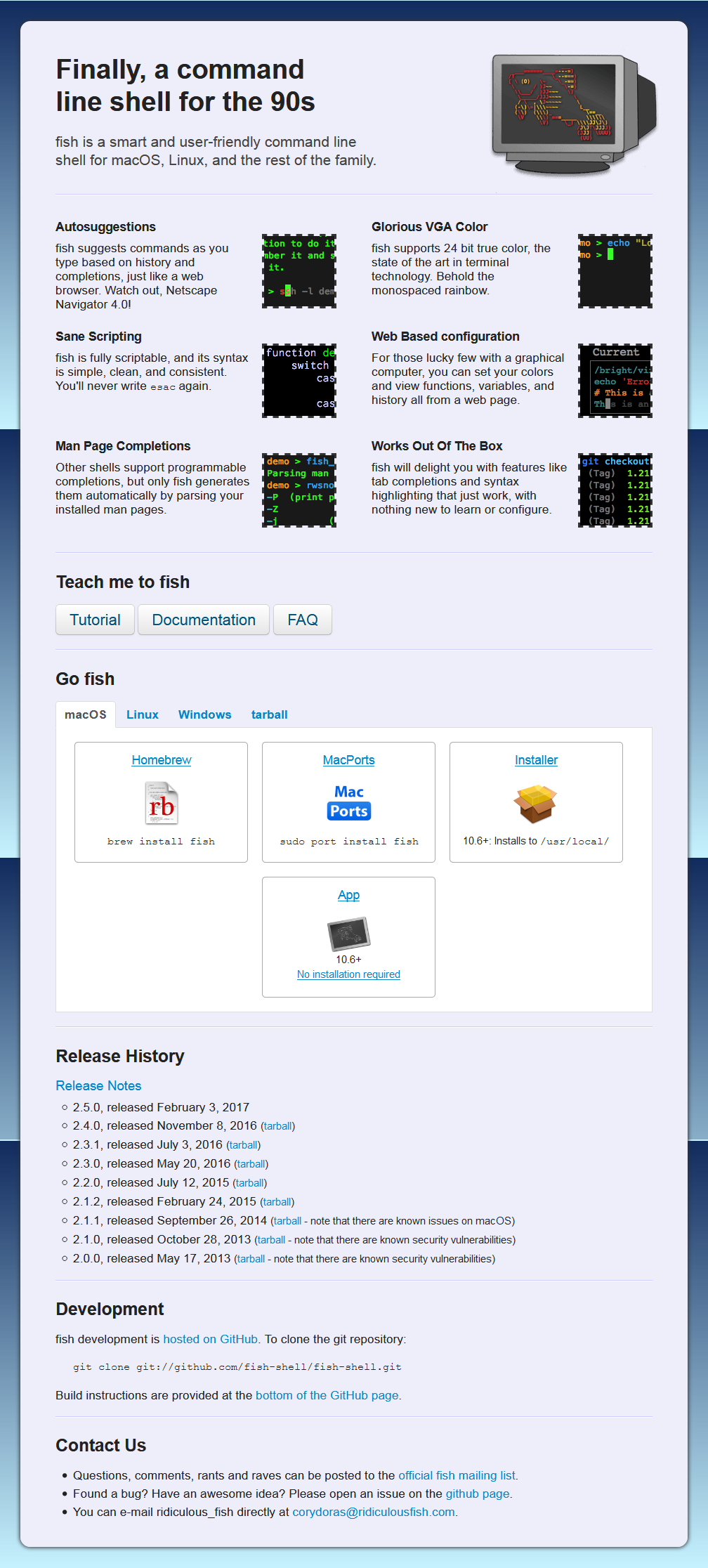The image size is (708, 1568).
Task: Switch to the tarball tab
Action: [270, 714]
